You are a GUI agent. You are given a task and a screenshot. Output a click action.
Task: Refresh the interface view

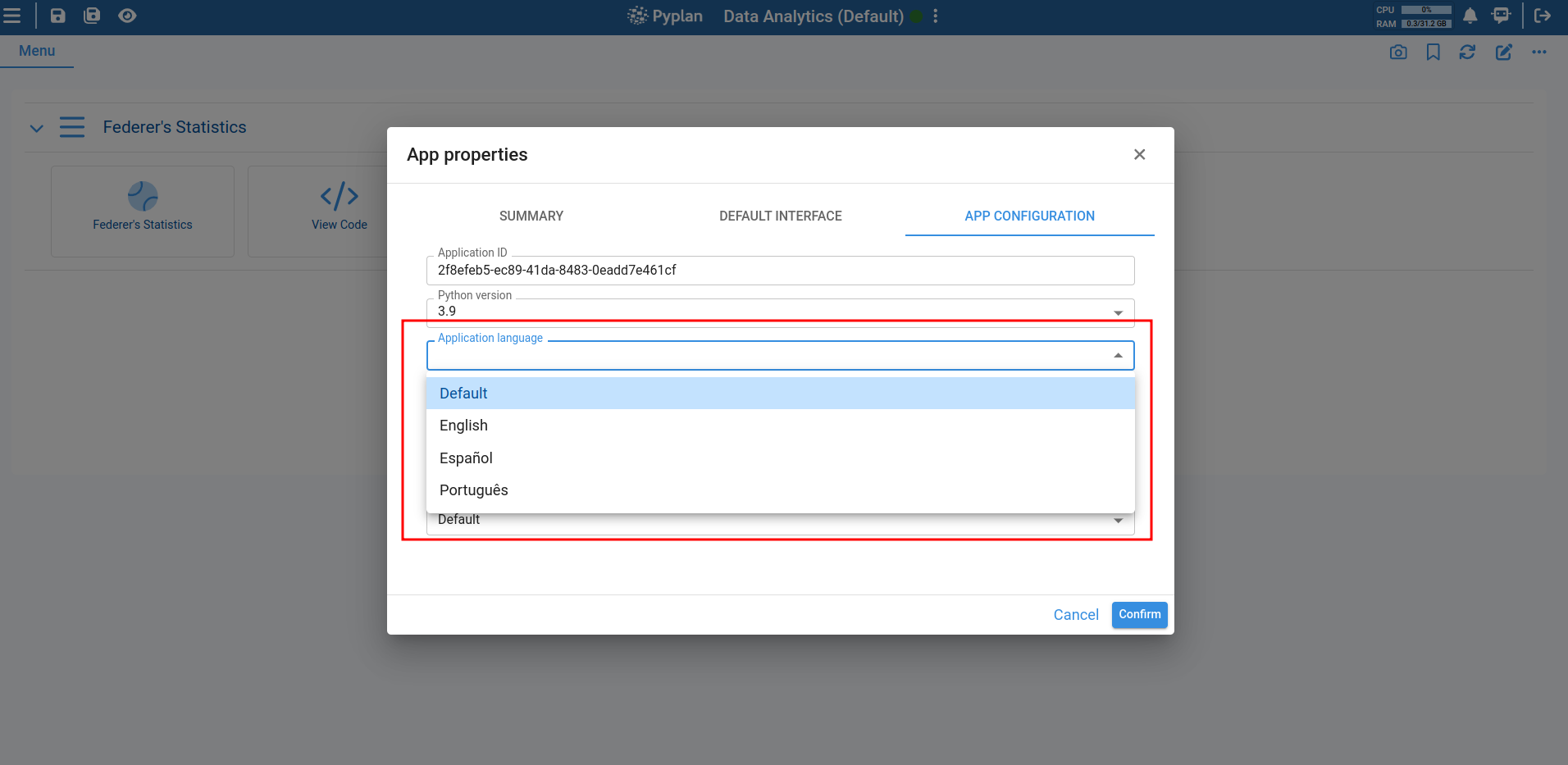click(1468, 52)
